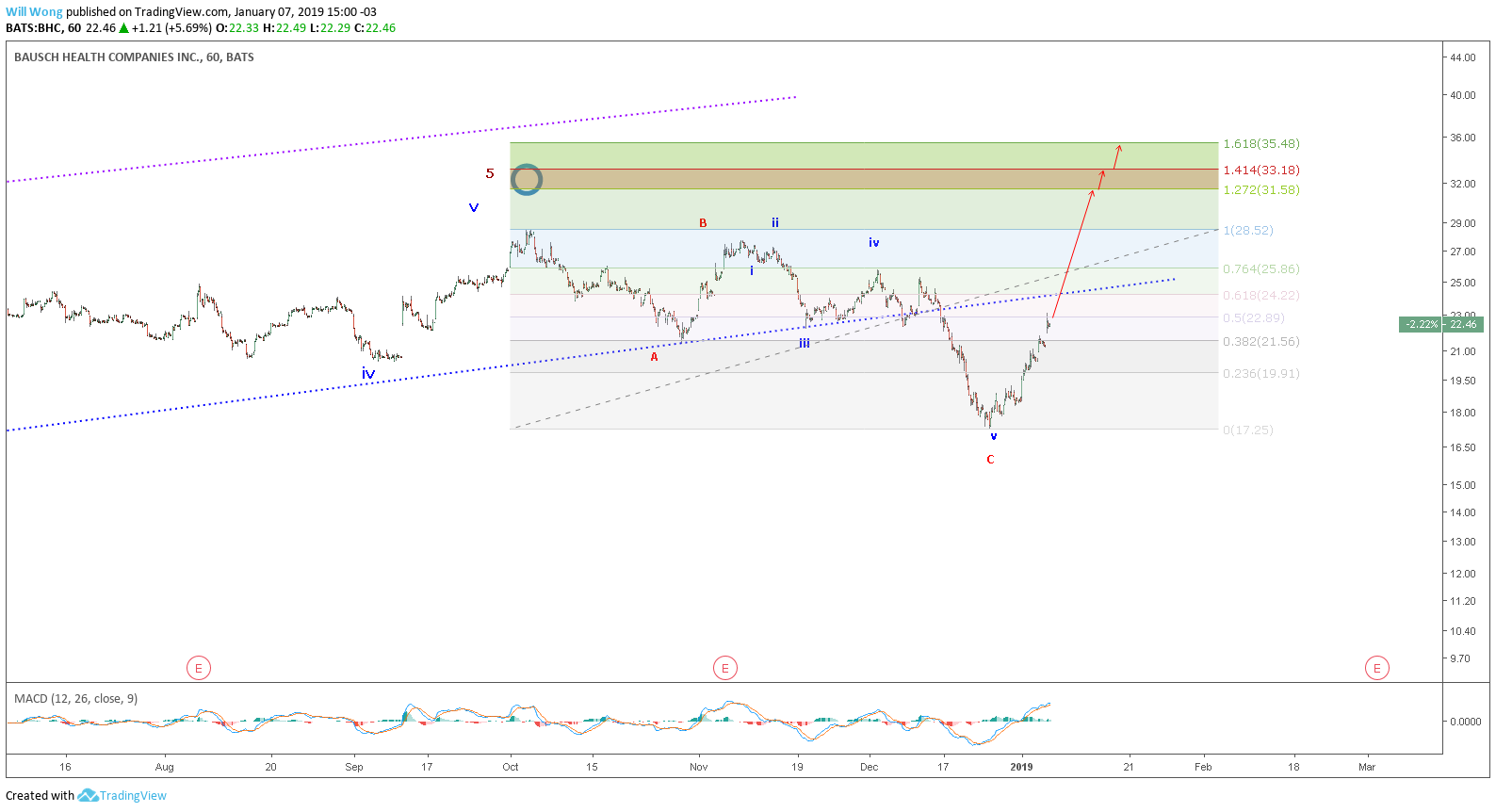
Task: Select the 0.236(19.91) Fibonacci label
Action: coord(1260,374)
